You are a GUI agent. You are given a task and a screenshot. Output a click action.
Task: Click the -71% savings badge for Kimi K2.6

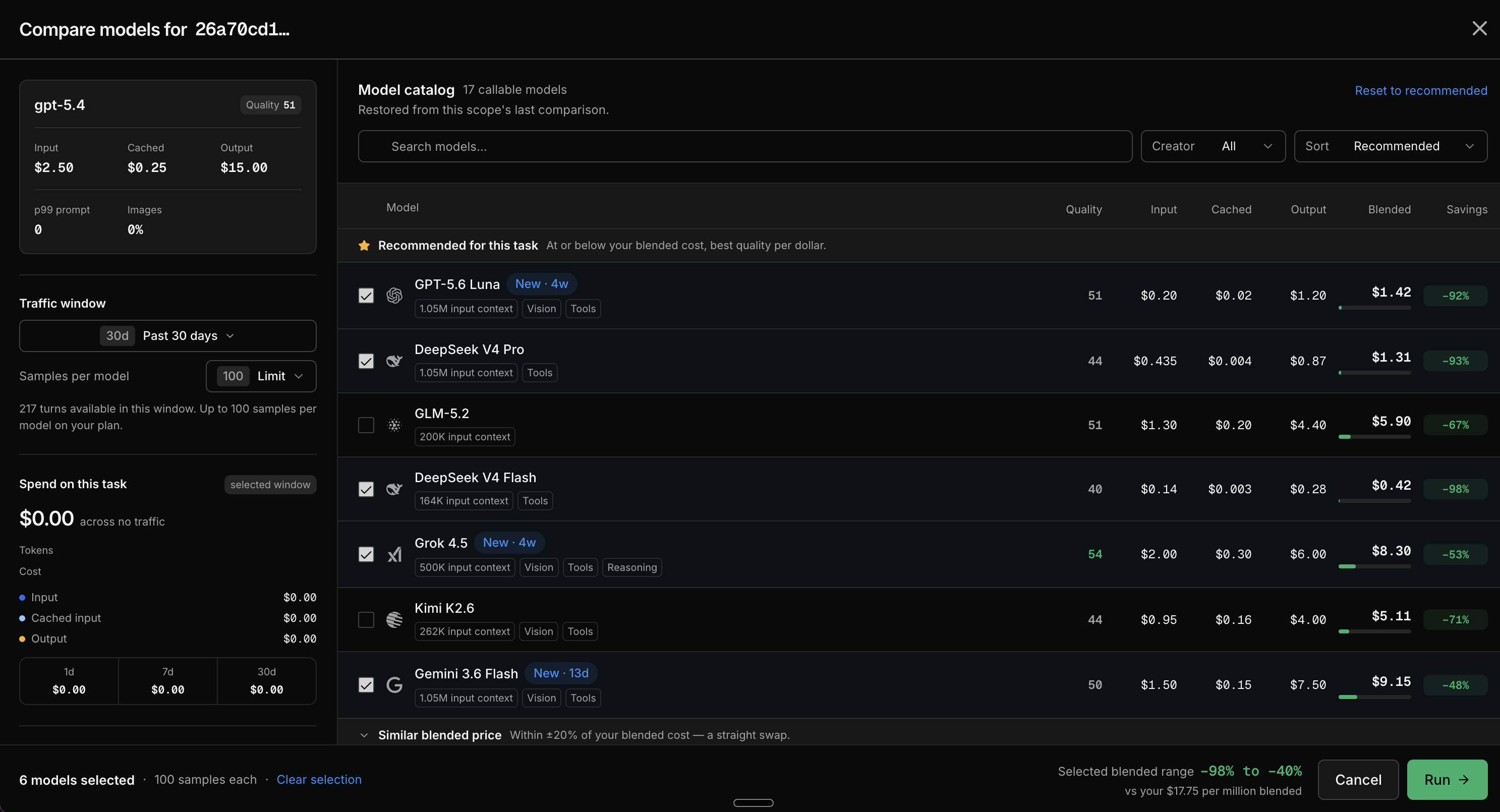coord(1455,619)
